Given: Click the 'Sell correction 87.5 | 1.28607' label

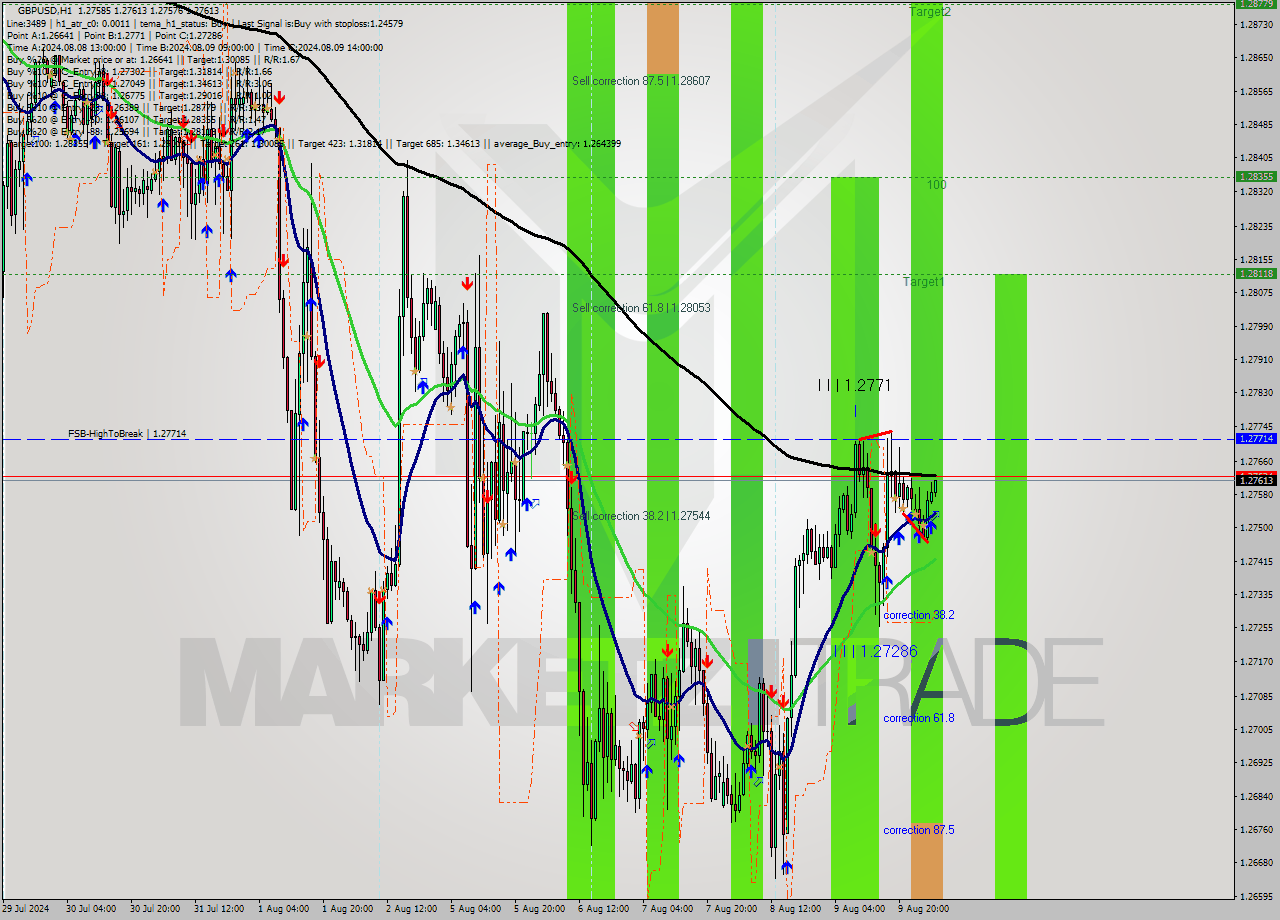Looking at the screenshot, I should [x=641, y=81].
